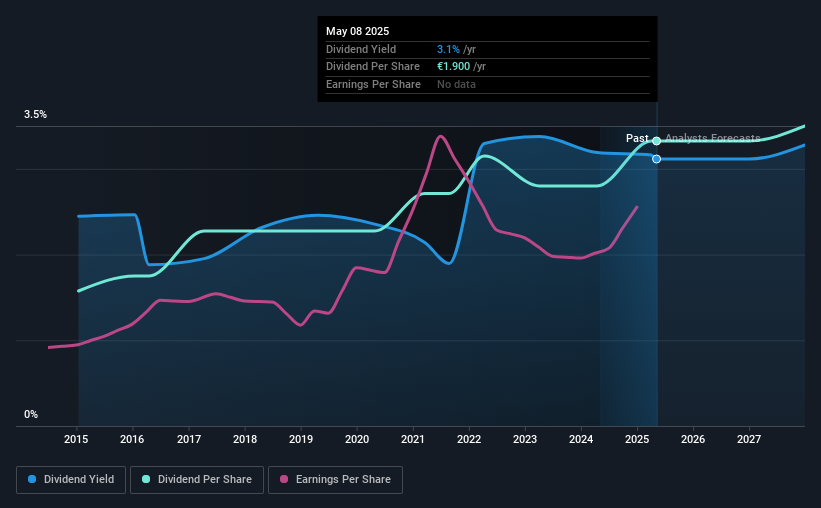Click the 2019 x-axis label
This screenshot has width=821, height=508.
tap(301, 439)
